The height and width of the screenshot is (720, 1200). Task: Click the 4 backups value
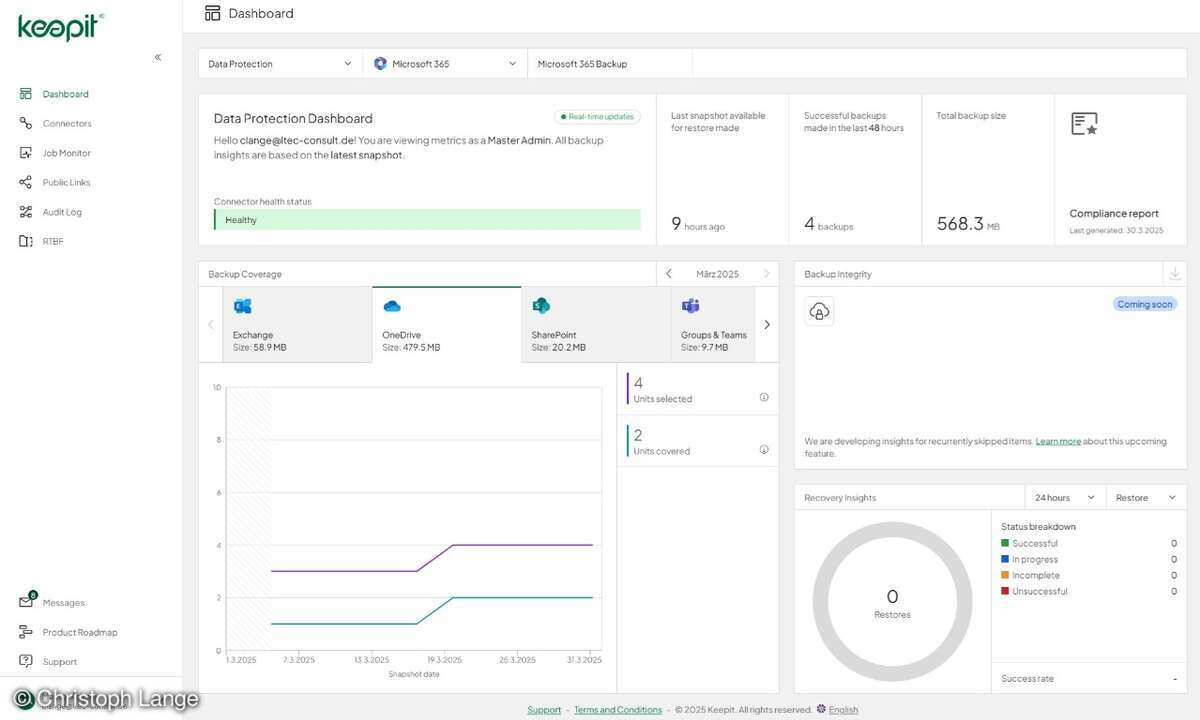829,225
